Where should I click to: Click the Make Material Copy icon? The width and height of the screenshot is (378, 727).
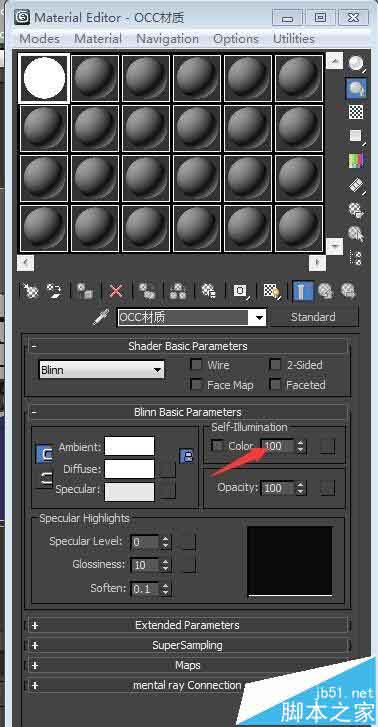tap(147, 291)
